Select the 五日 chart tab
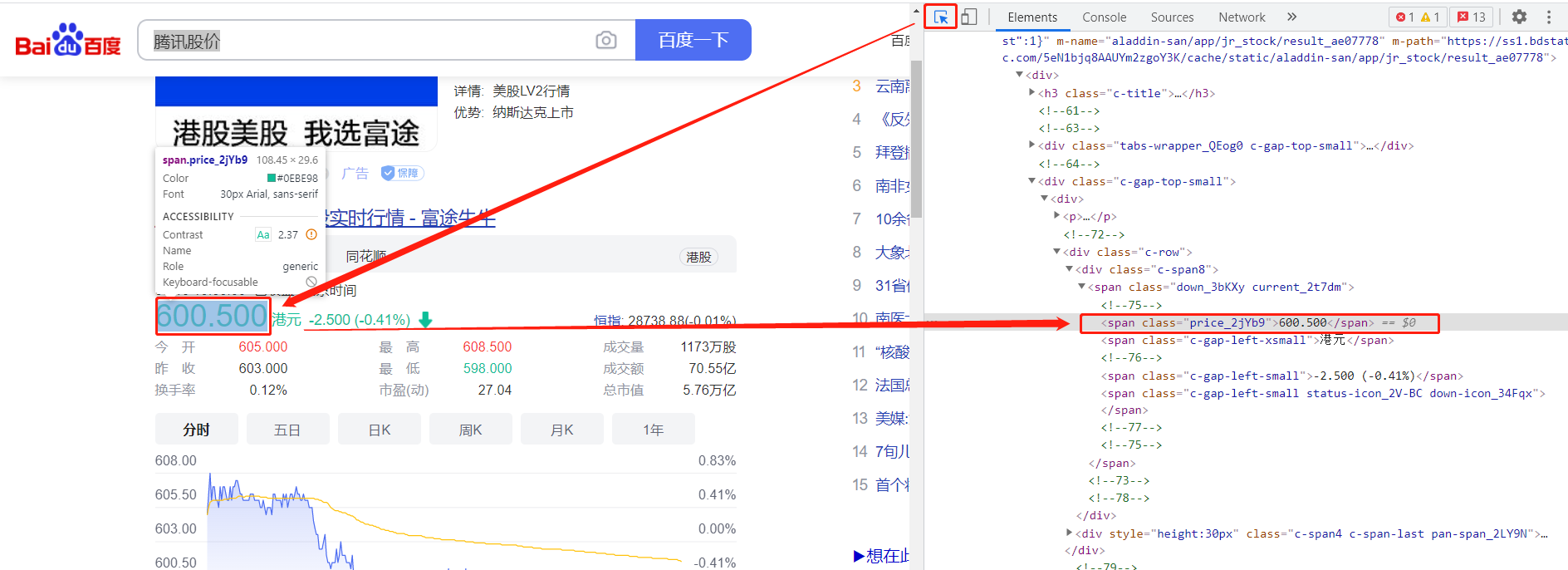Screen dimensions: 1568x570 (x=287, y=430)
